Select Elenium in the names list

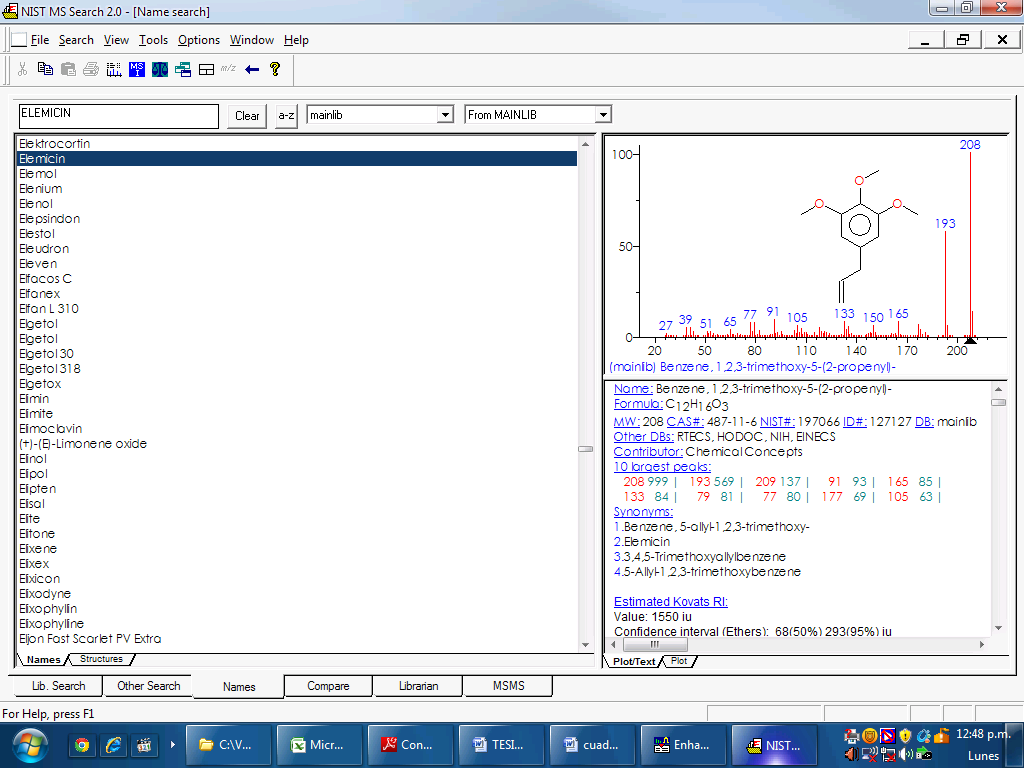pos(40,189)
